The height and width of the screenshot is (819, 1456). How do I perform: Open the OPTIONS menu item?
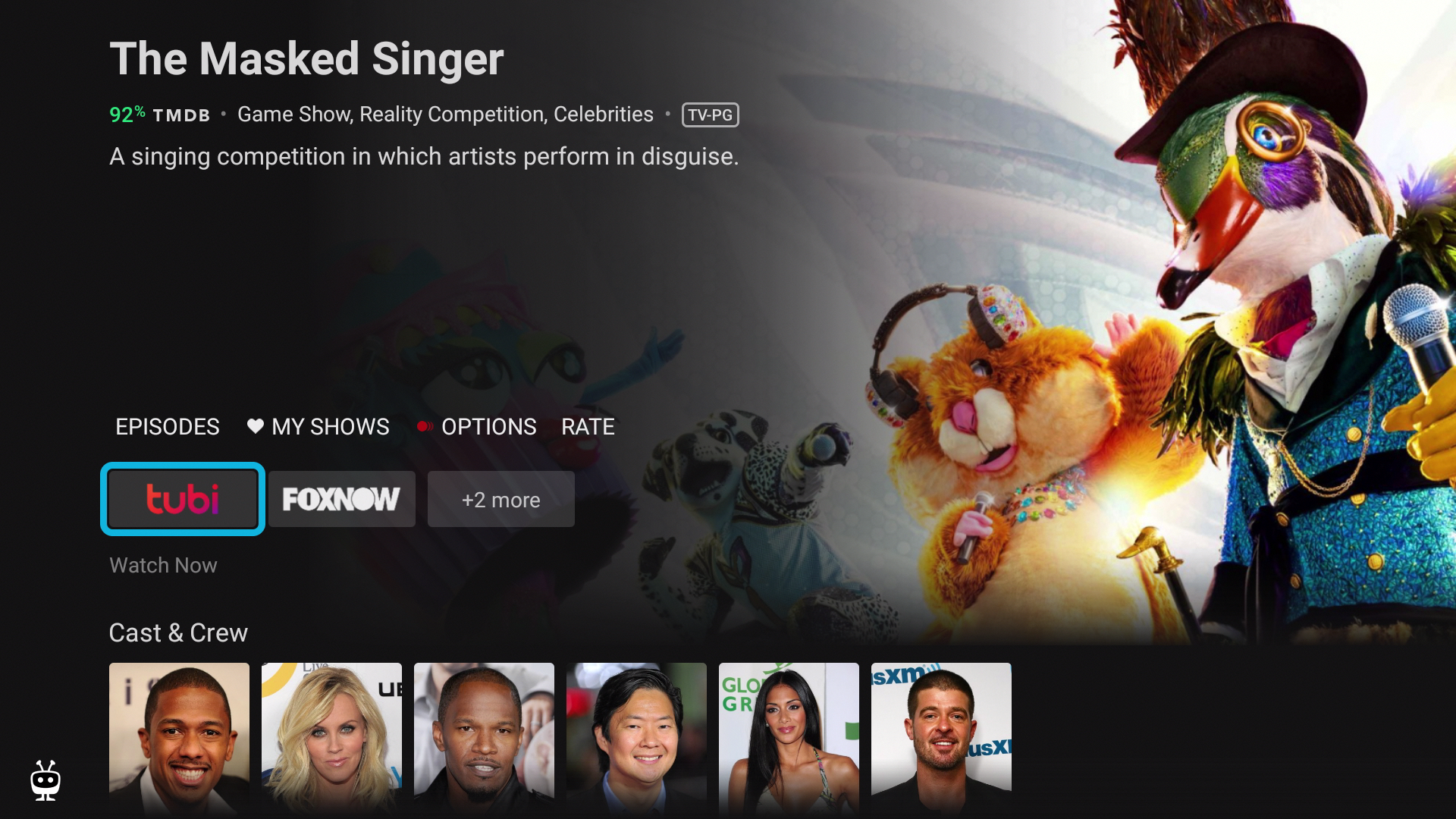(489, 427)
